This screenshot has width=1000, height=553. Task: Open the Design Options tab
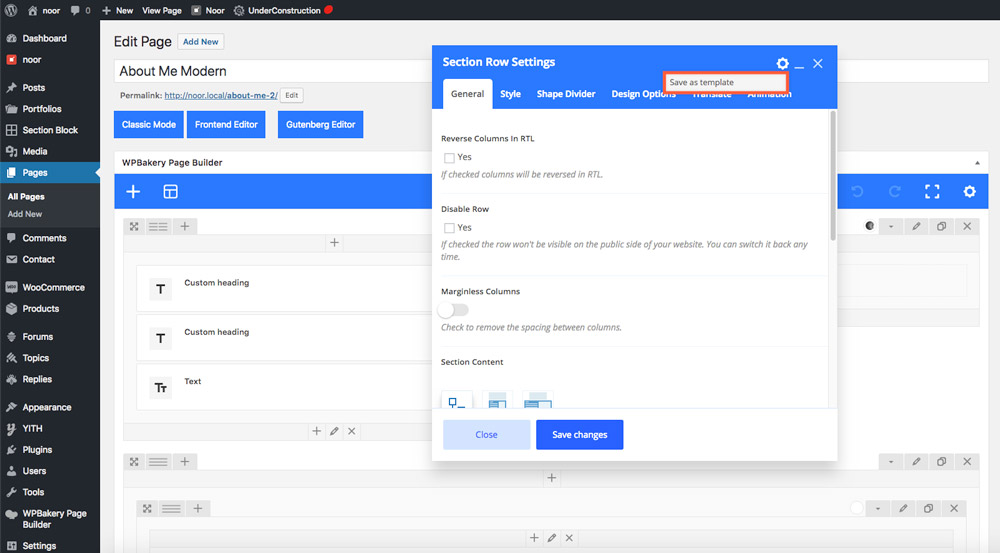643,94
